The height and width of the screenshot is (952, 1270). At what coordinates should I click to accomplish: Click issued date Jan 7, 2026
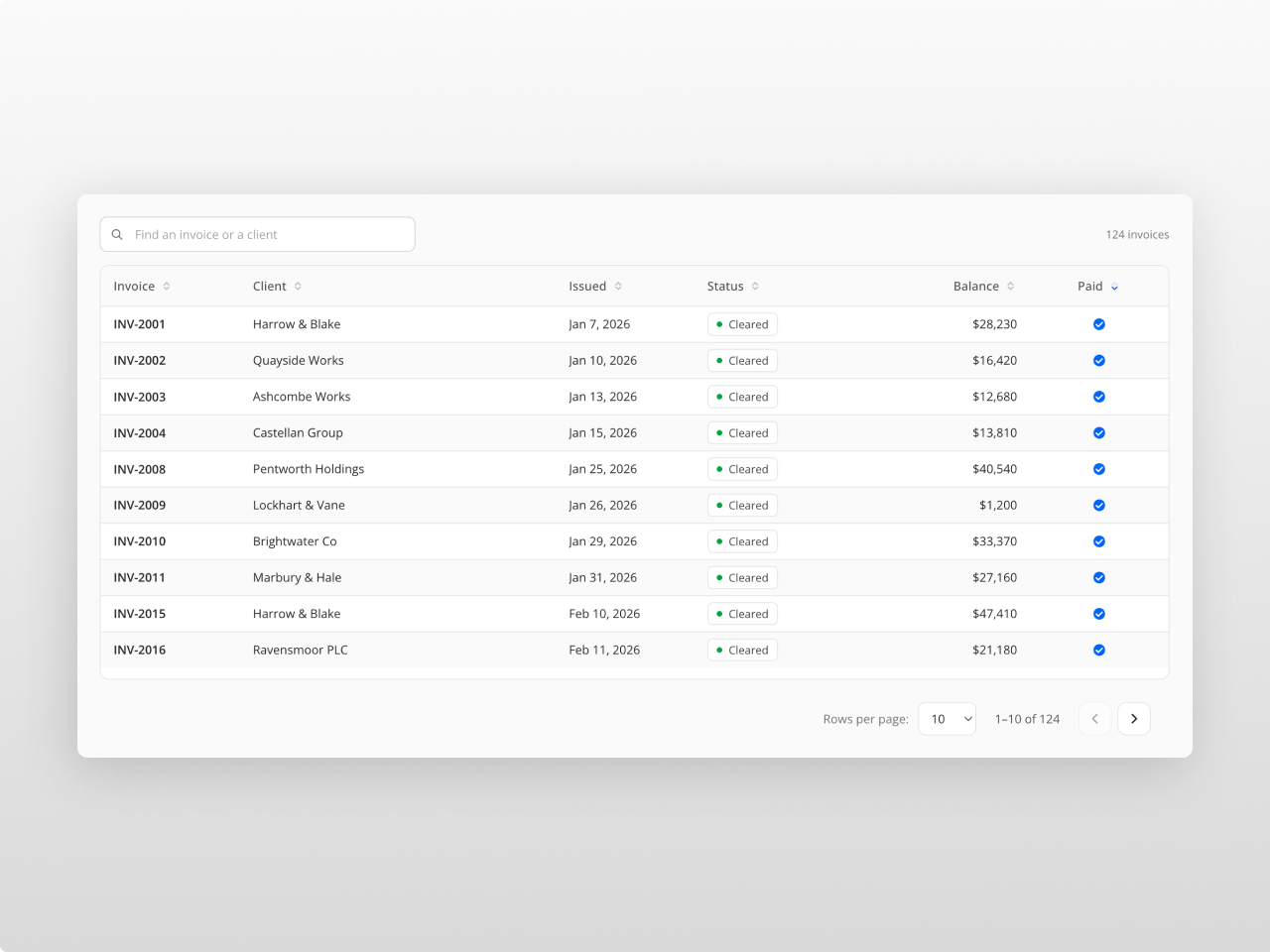pos(599,324)
